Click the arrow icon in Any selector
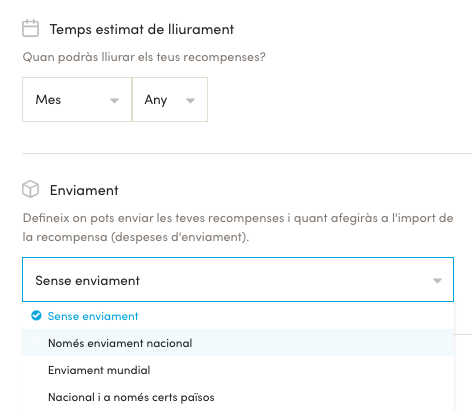Image resolution: width=472 pixels, height=410 pixels. [190, 100]
